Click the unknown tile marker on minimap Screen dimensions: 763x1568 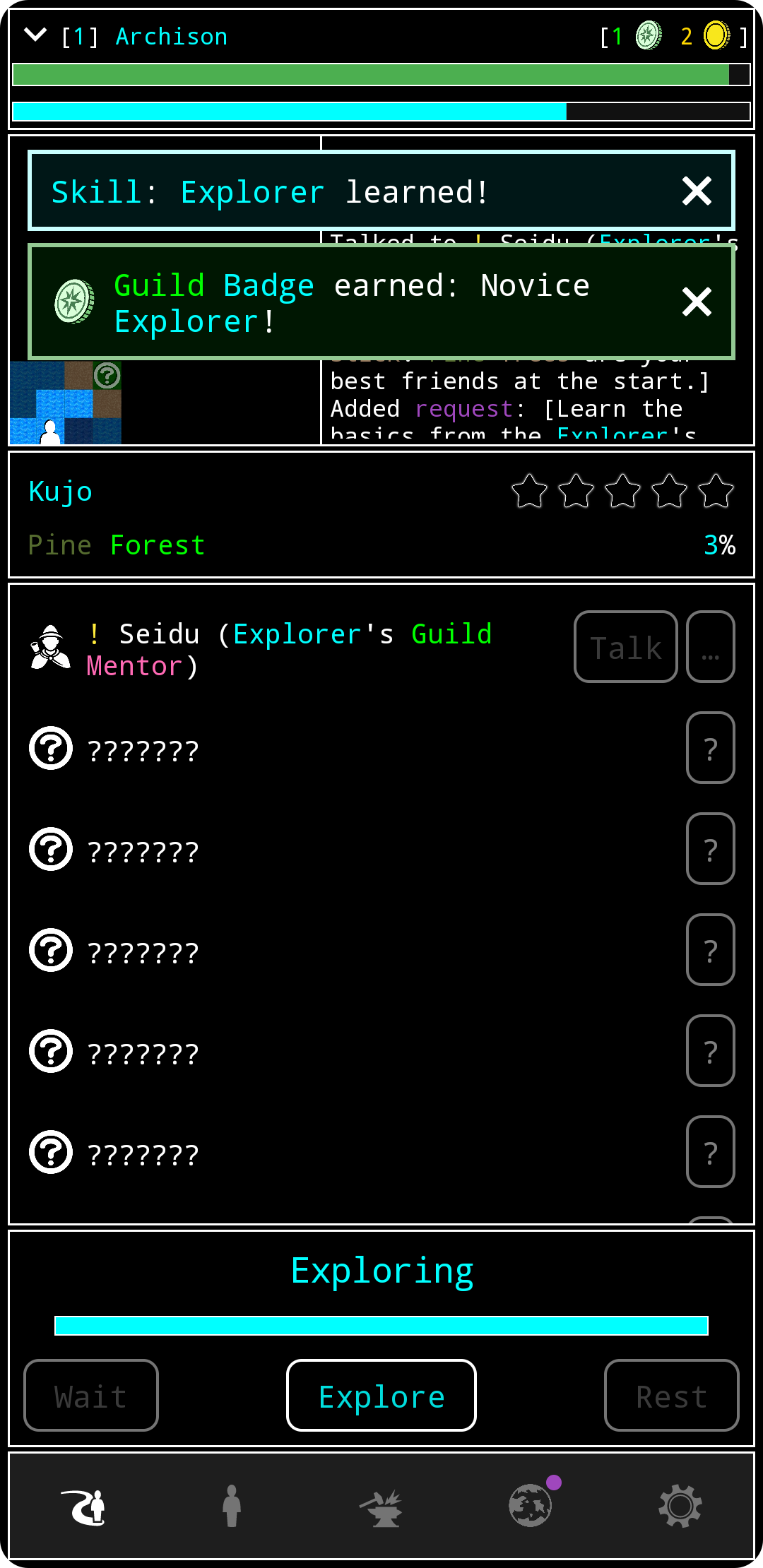click(x=107, y=375)
